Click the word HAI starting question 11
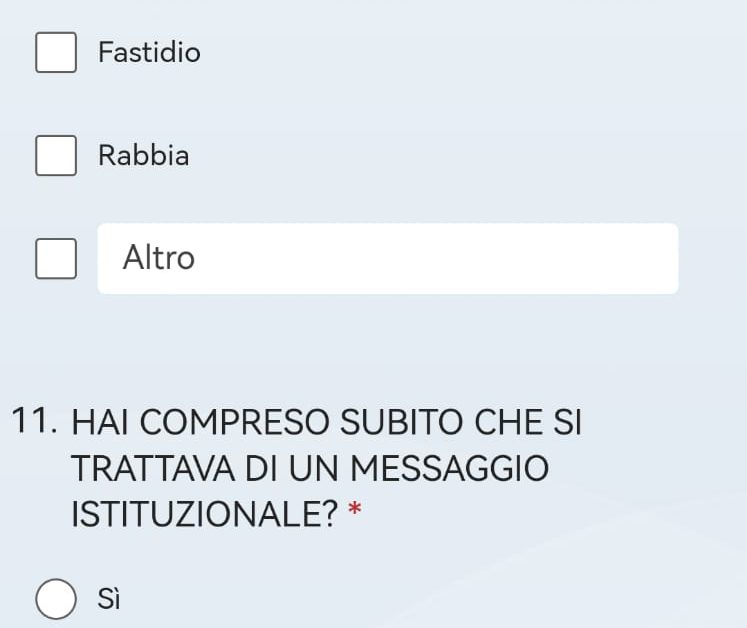This screenshot has height=628, width=747. 100,422
